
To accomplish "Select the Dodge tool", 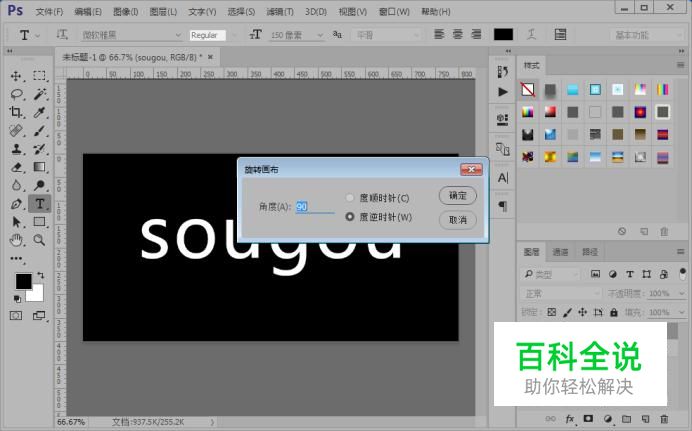I will pos(39,185).
